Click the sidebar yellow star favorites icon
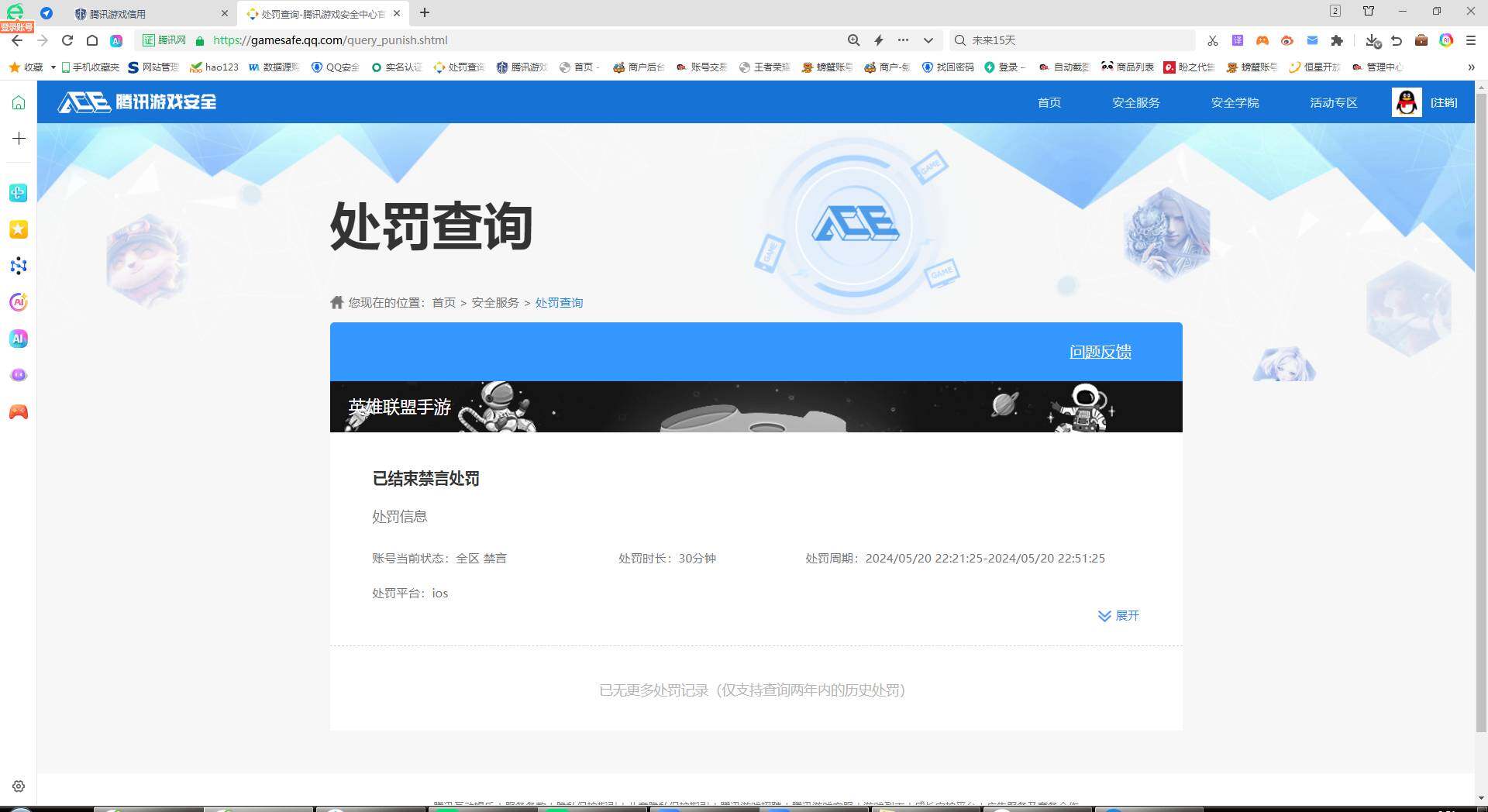 [19, 229]
